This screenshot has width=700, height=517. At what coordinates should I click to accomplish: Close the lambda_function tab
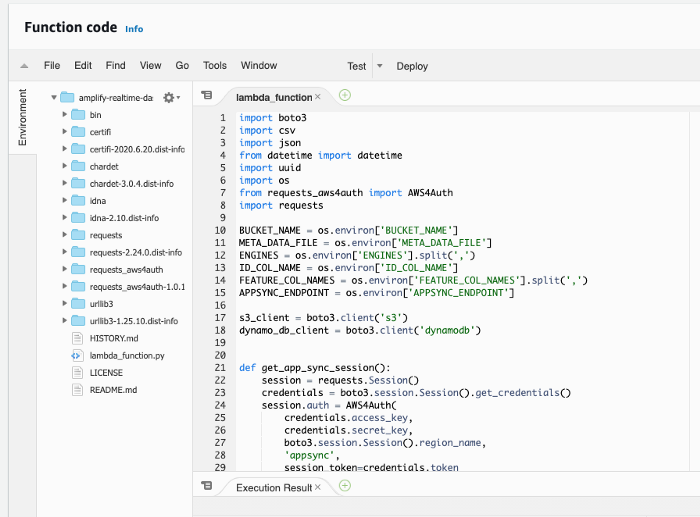click(317, 97)
